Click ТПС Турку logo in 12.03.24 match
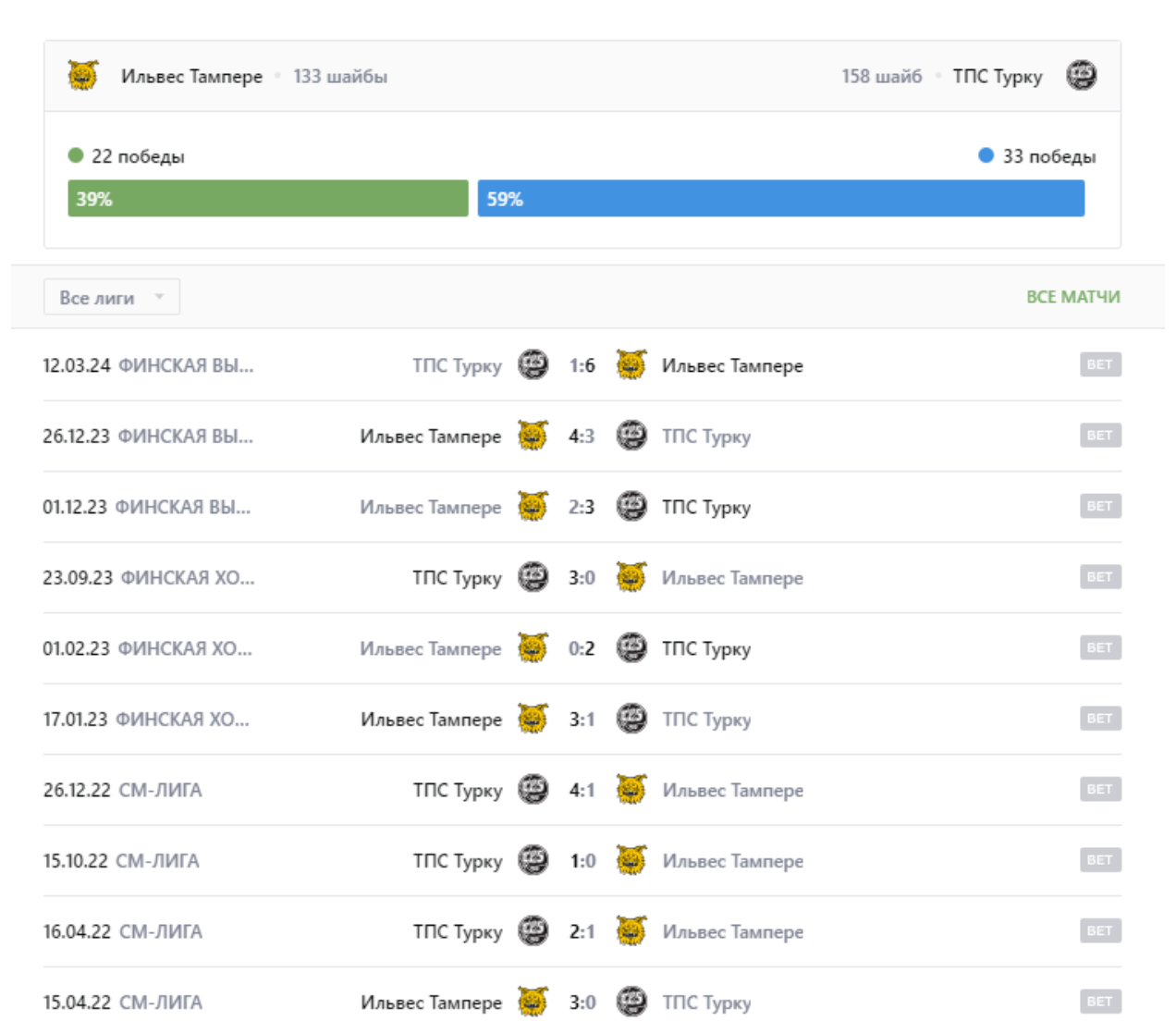This screenshot has width=1176, height=1034. [x=533, y=365]
